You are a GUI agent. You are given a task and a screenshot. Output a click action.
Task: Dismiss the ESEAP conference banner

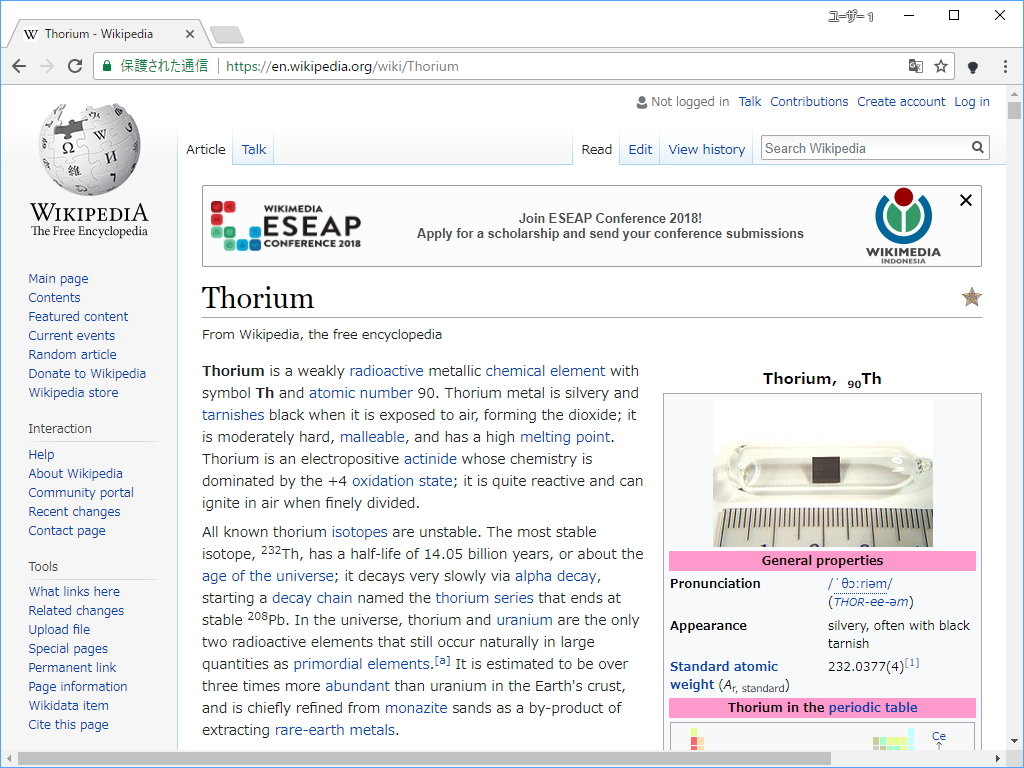click(x=966, y=200)
